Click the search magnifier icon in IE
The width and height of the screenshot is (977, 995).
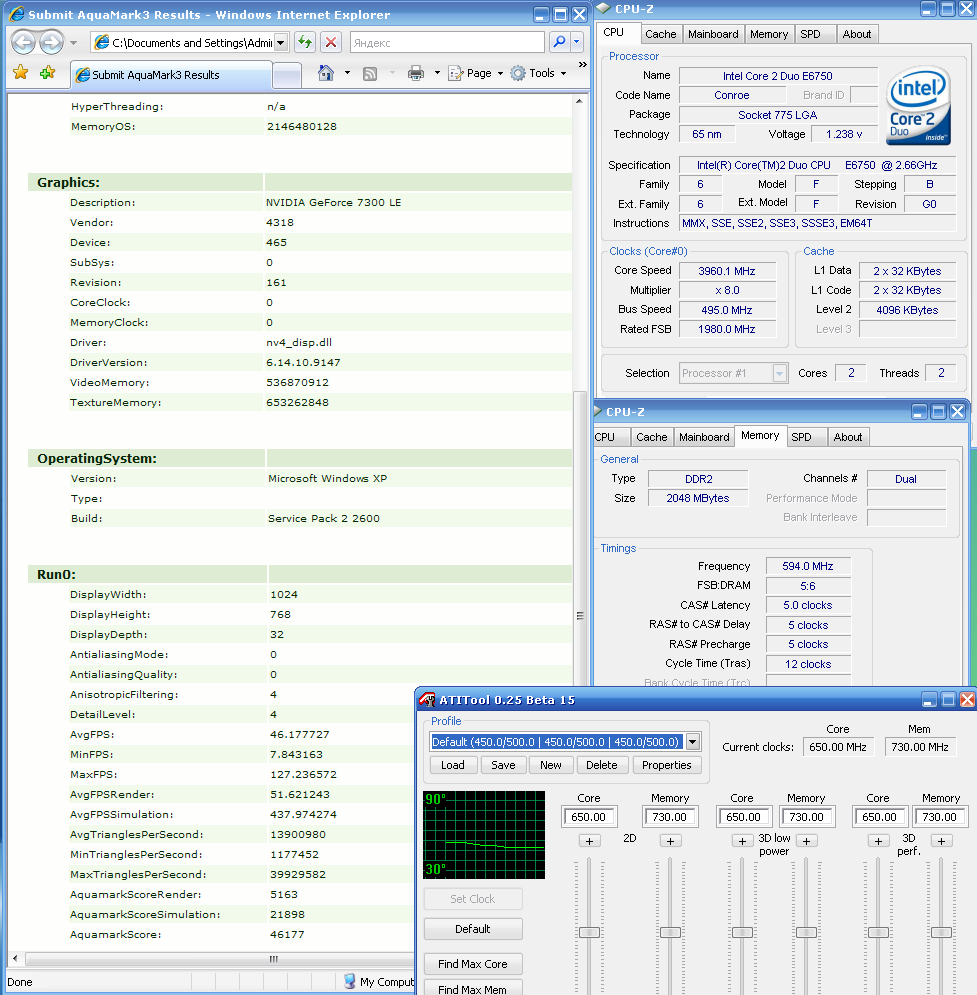point(560,42)
